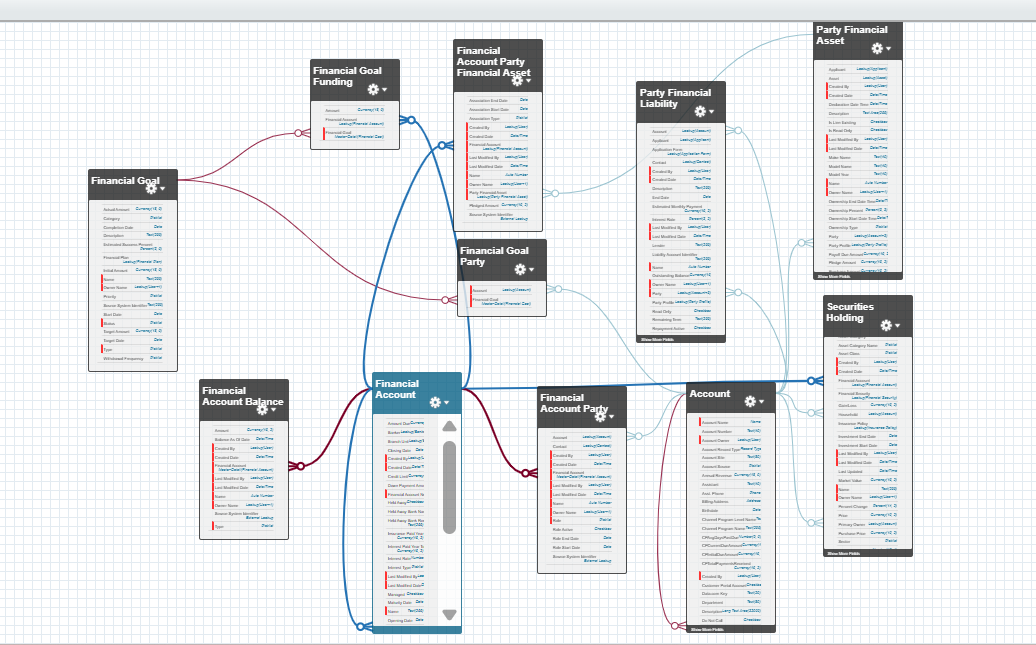Click Association End Date field
The width and height of the screenshot is (1036, 645).
pyautogui.click(x=499, y=100)
